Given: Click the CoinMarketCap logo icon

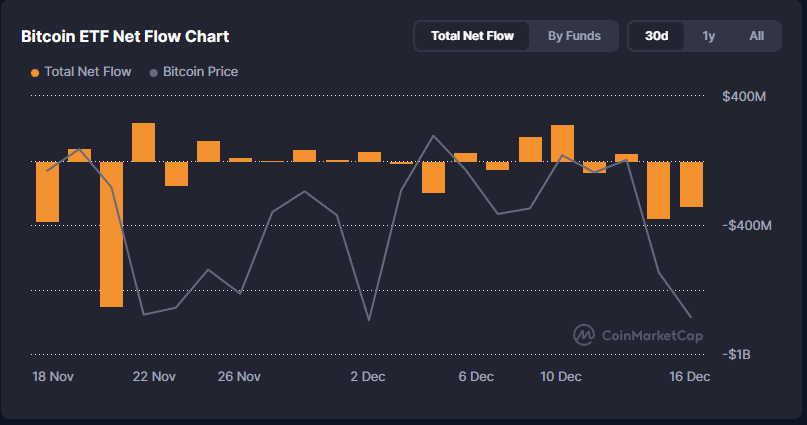Looking at the screenshot, I should coord(584,335).
